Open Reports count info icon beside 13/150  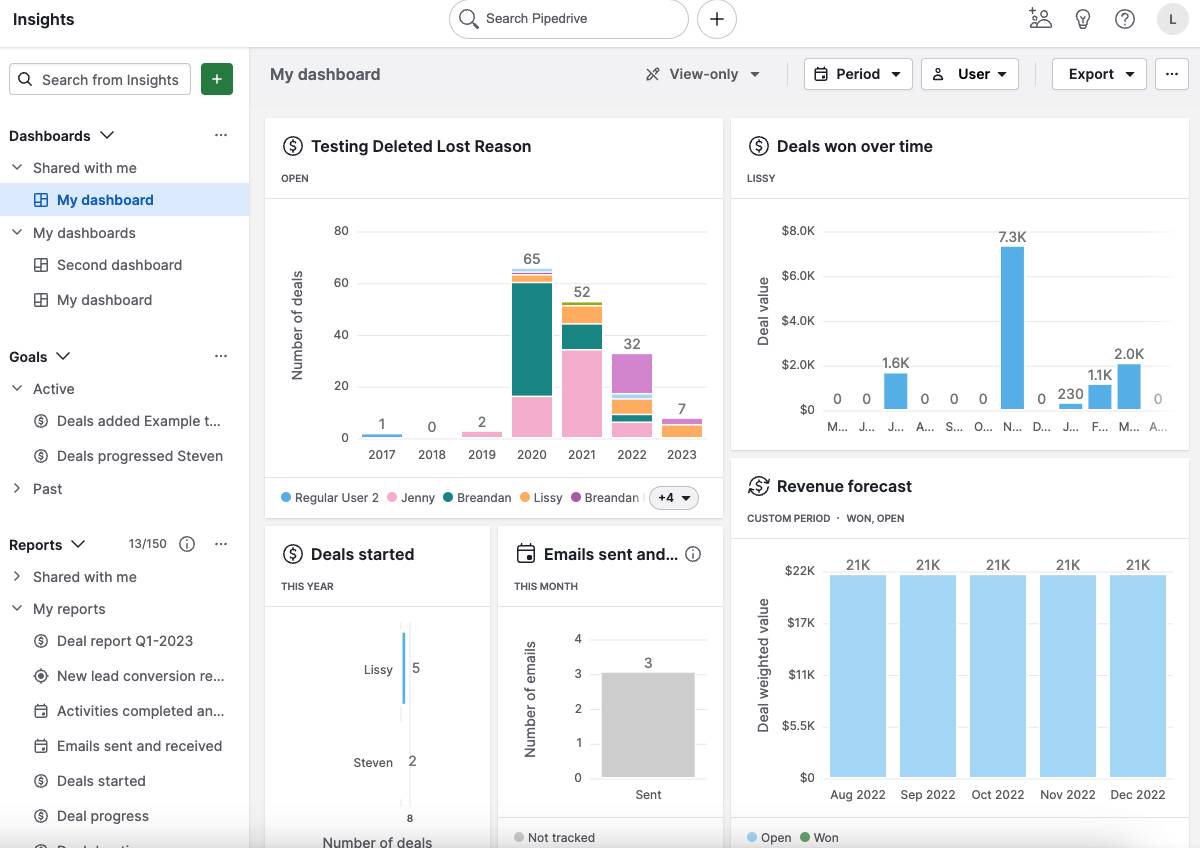coord(187,544)
